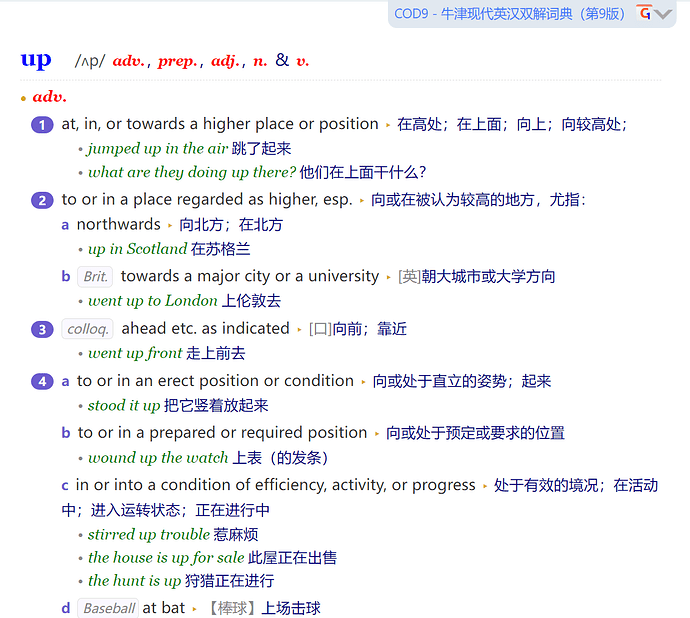Select the red "n." part of speech in header
690x618 pixels.
(x=260, y=60)
